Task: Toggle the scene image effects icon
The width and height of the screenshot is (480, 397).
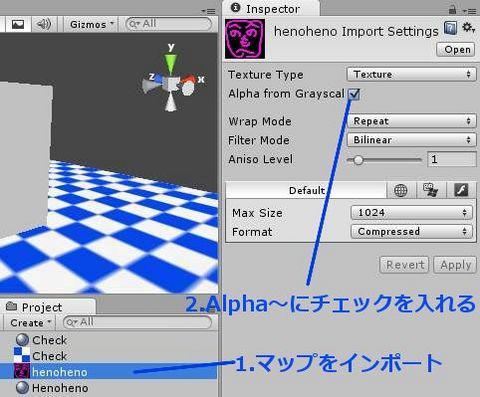Action: [18, 24]
